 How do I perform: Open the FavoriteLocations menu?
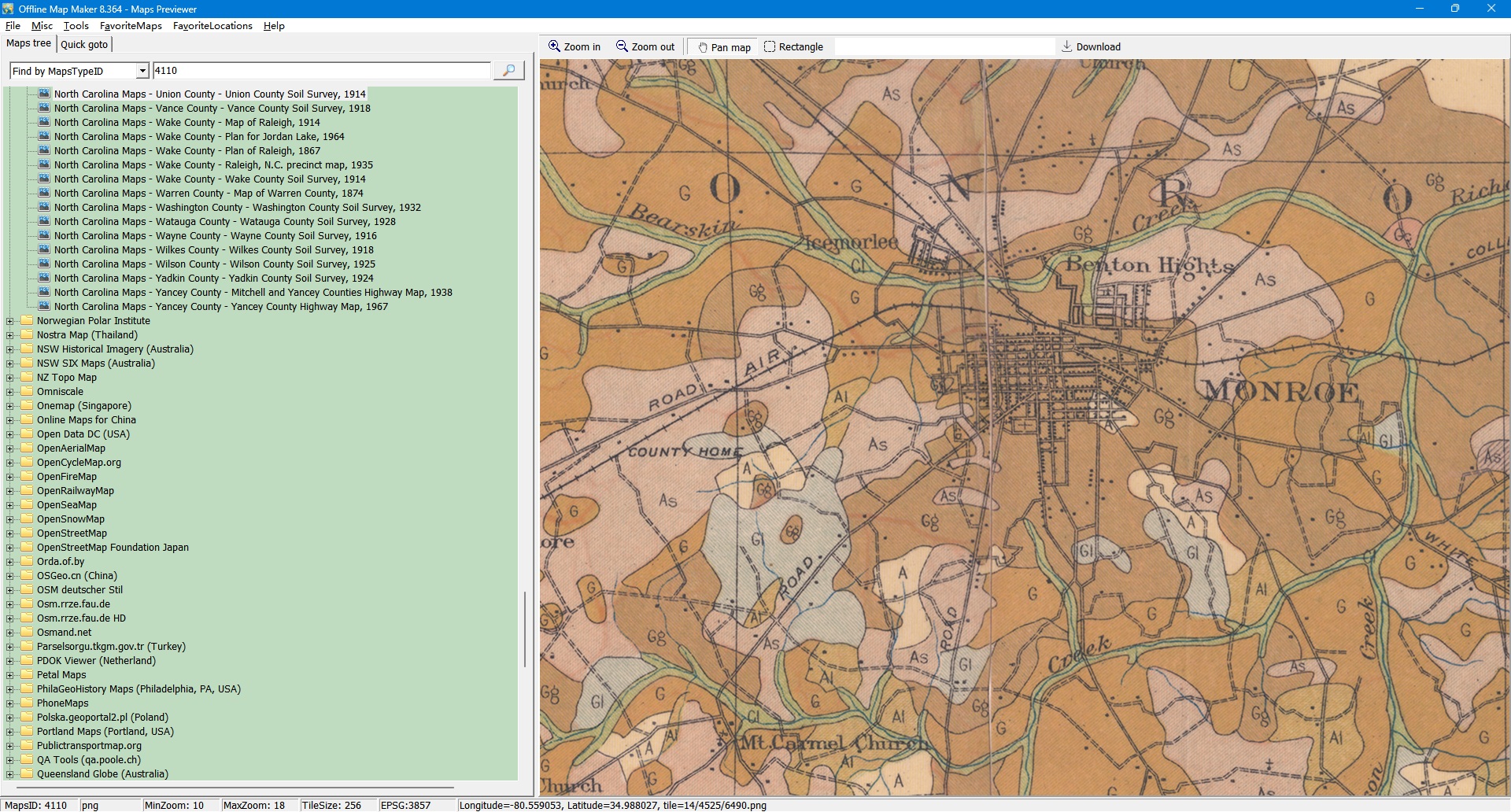pos(212,26)
